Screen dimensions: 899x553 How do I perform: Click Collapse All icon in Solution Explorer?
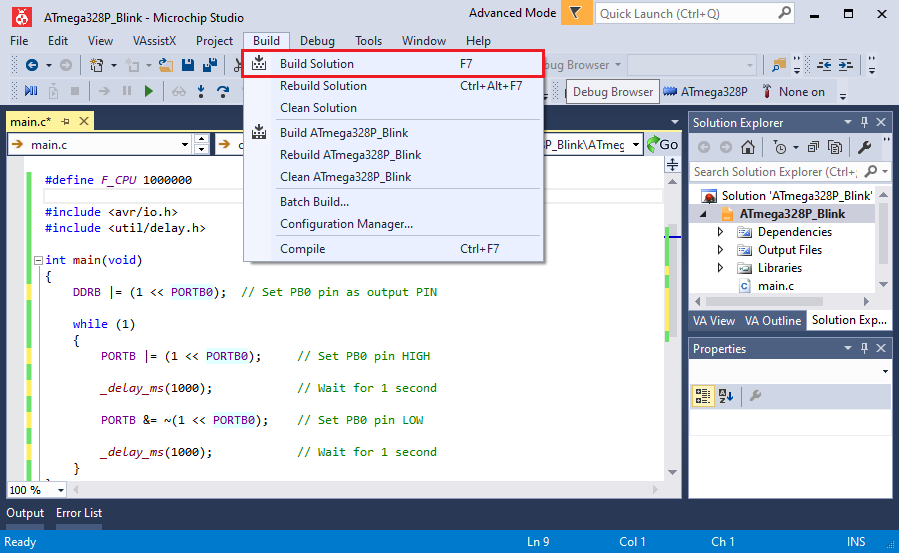point(813,147)
